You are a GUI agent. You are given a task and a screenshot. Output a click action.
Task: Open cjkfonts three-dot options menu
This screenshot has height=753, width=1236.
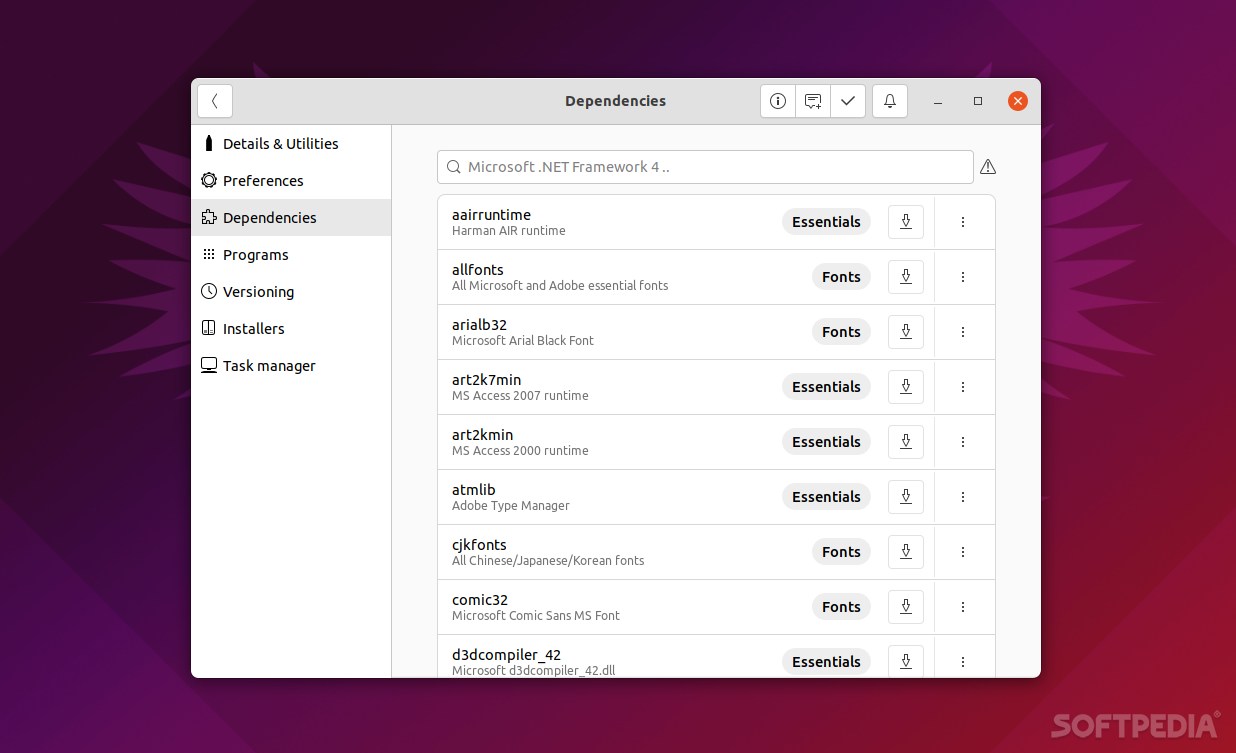tap(963, 552)
